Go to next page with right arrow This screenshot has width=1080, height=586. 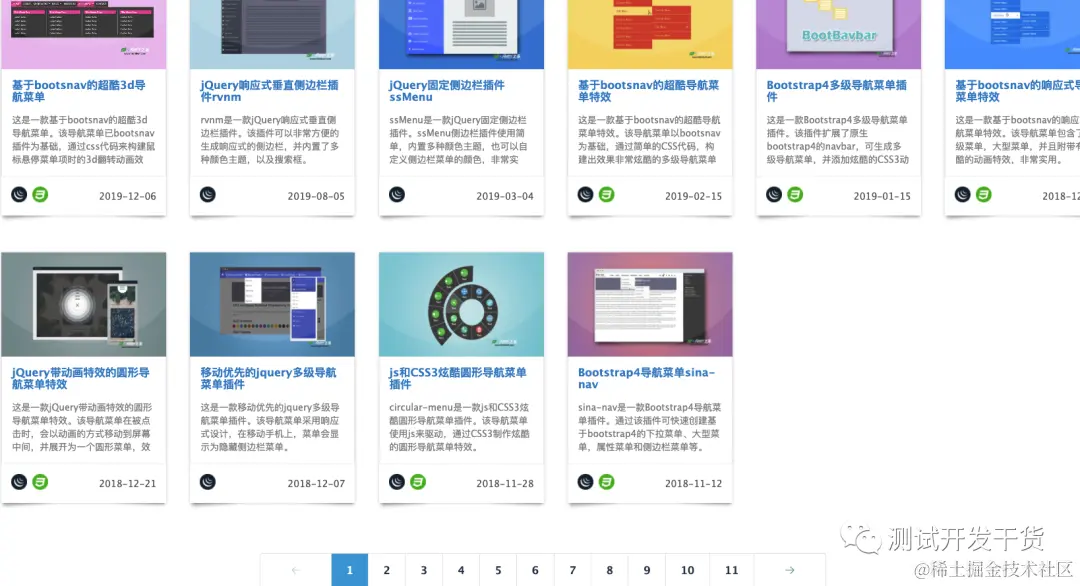789,570
